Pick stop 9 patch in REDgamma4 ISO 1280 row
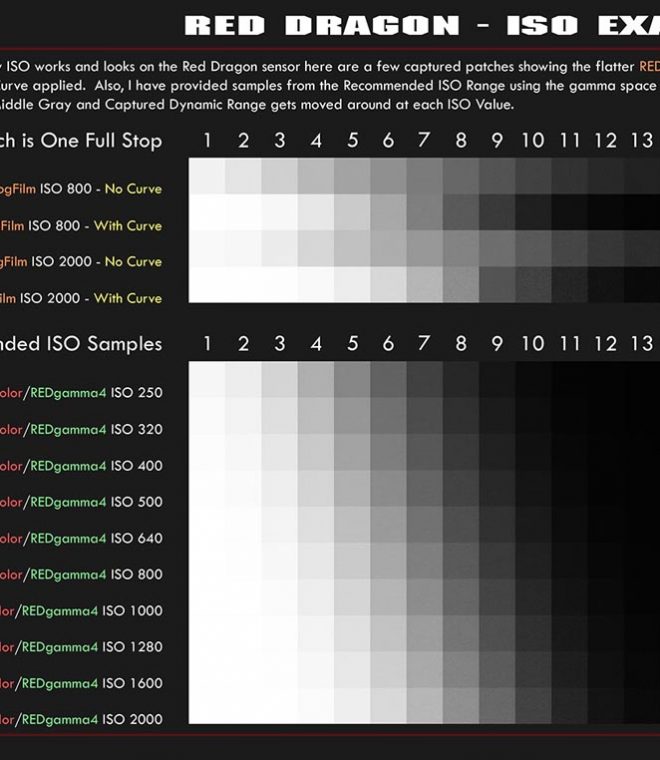The image size is (660, 760). point(497,633)
